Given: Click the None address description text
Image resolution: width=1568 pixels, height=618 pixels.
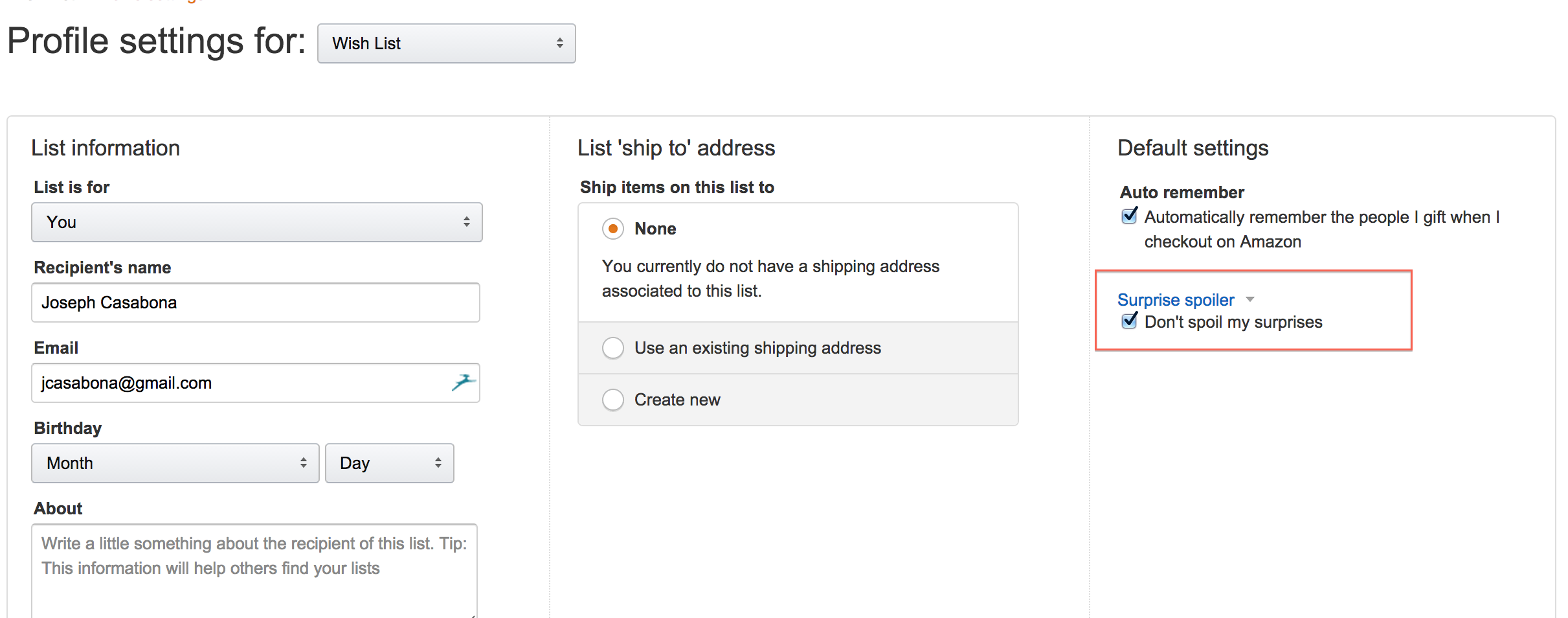Looking at the screenshot, I should coord(770,279).
